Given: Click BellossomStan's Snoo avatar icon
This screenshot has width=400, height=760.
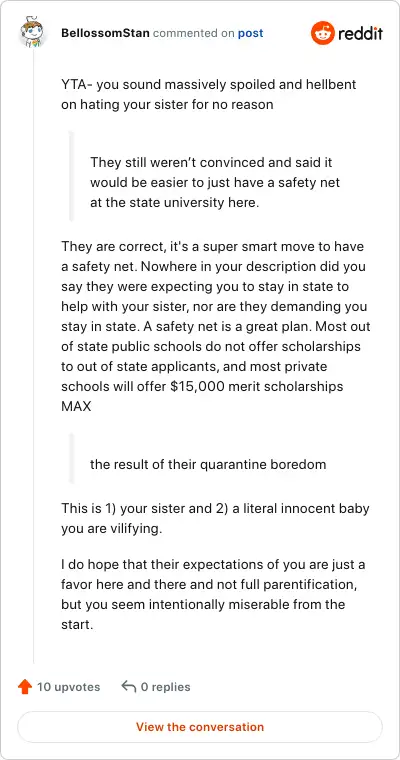Looking at the screenshot, I should (33, 32).
